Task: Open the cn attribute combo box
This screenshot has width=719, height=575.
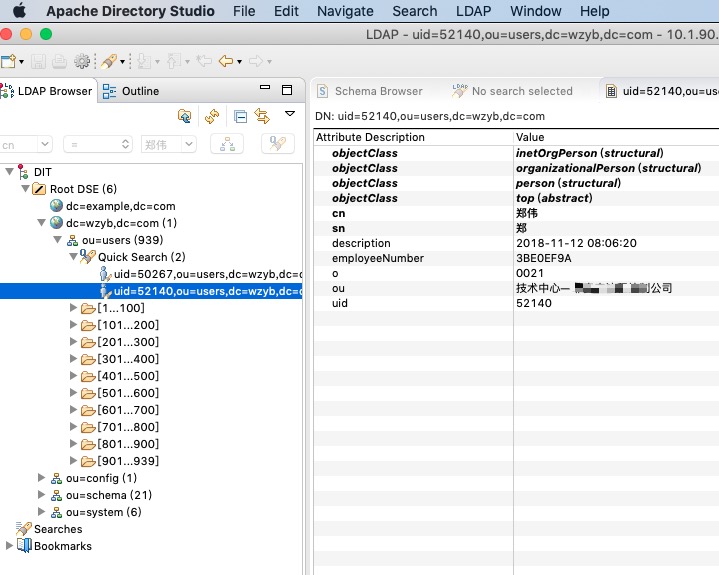Action: point(26,144)
